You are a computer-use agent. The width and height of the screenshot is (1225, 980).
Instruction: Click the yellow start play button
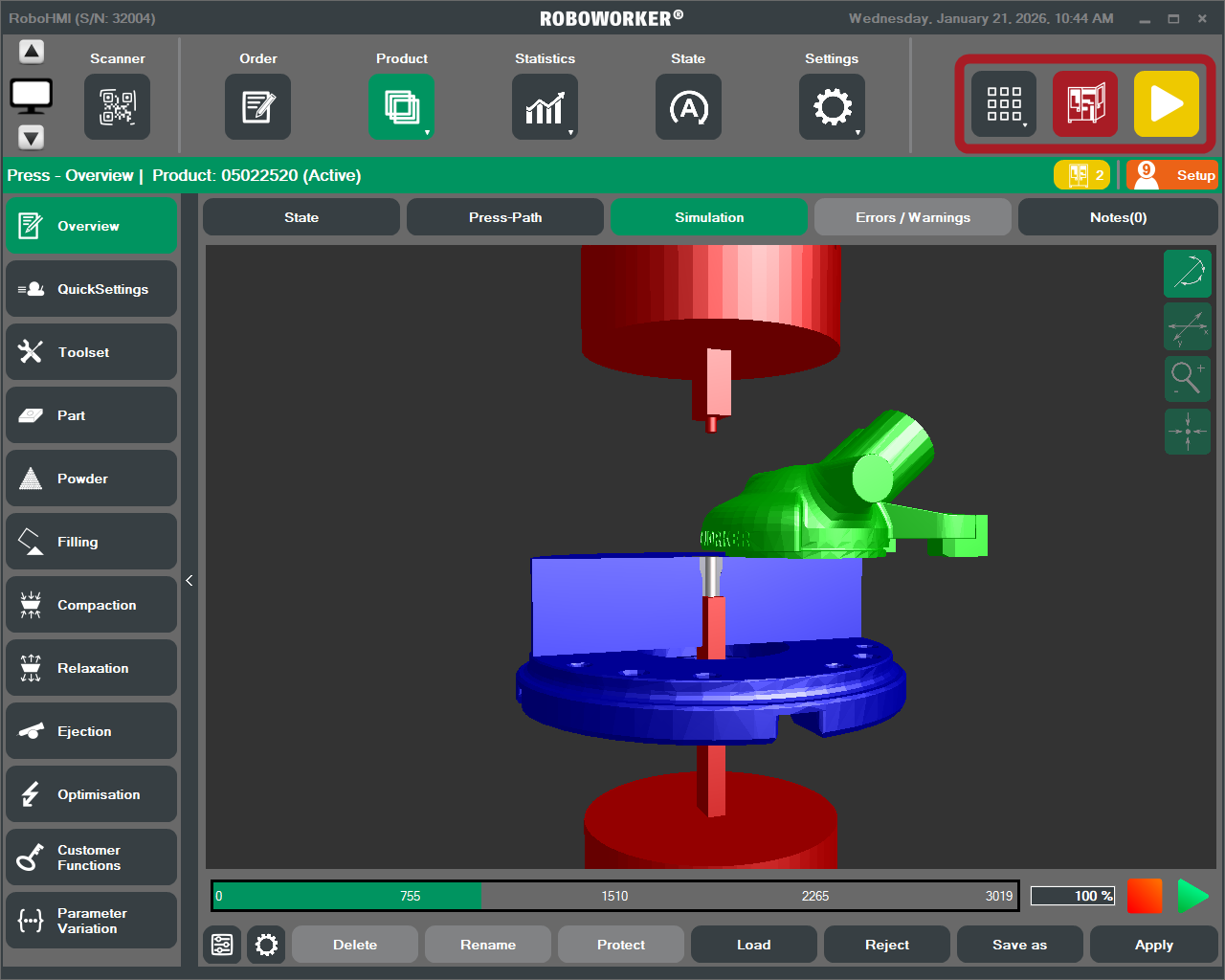coord(1167,103)
